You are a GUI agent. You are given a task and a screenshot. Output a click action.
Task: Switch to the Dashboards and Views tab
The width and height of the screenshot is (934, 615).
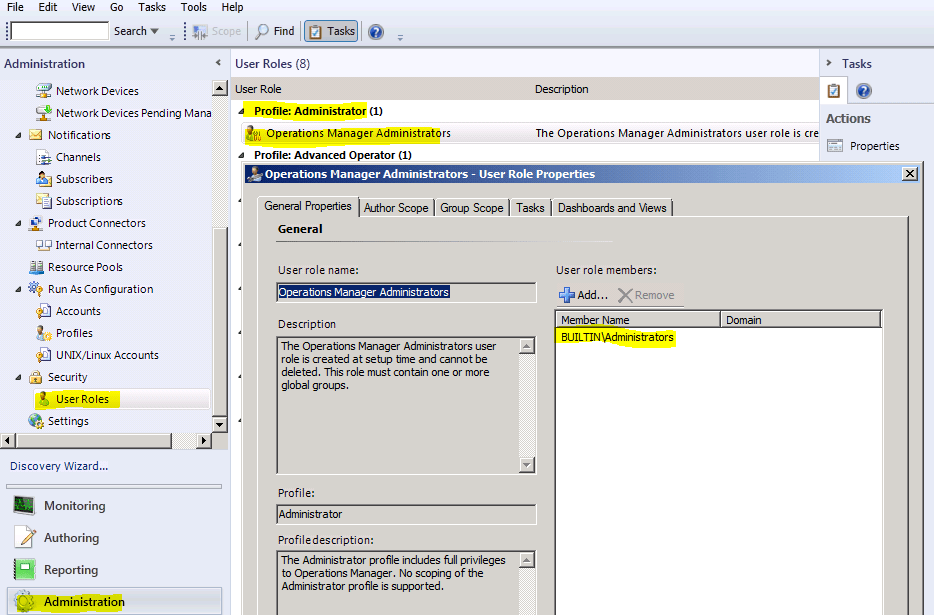pyautogui.click(x=612, y=208)
